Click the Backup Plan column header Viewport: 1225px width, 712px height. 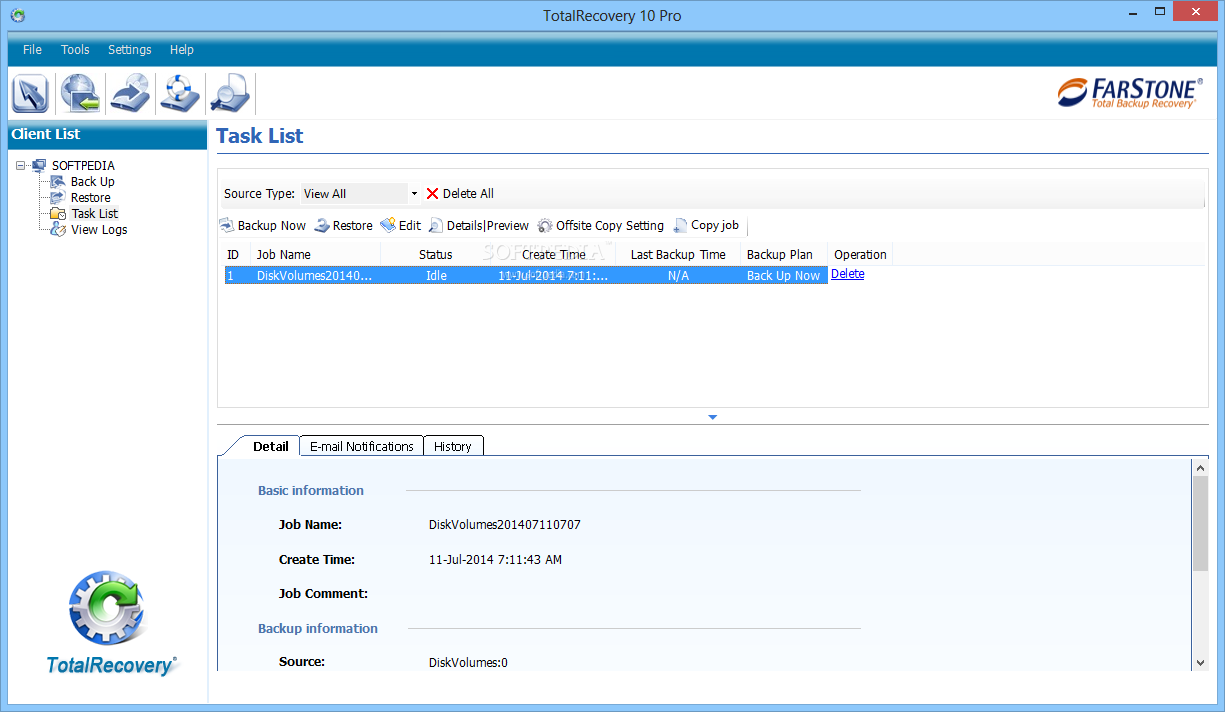(x=784, y=254)
